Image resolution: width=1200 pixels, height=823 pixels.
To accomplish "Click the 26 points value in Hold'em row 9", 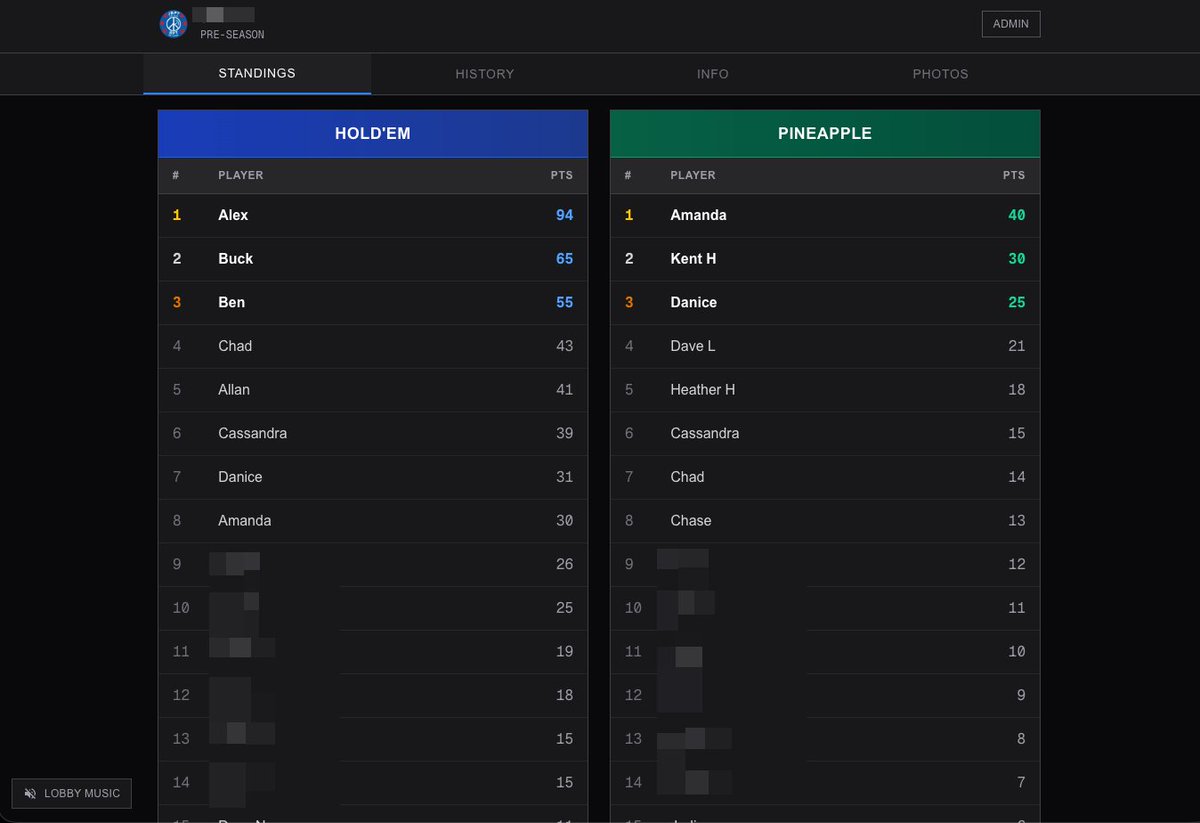I will pos(565,564).
